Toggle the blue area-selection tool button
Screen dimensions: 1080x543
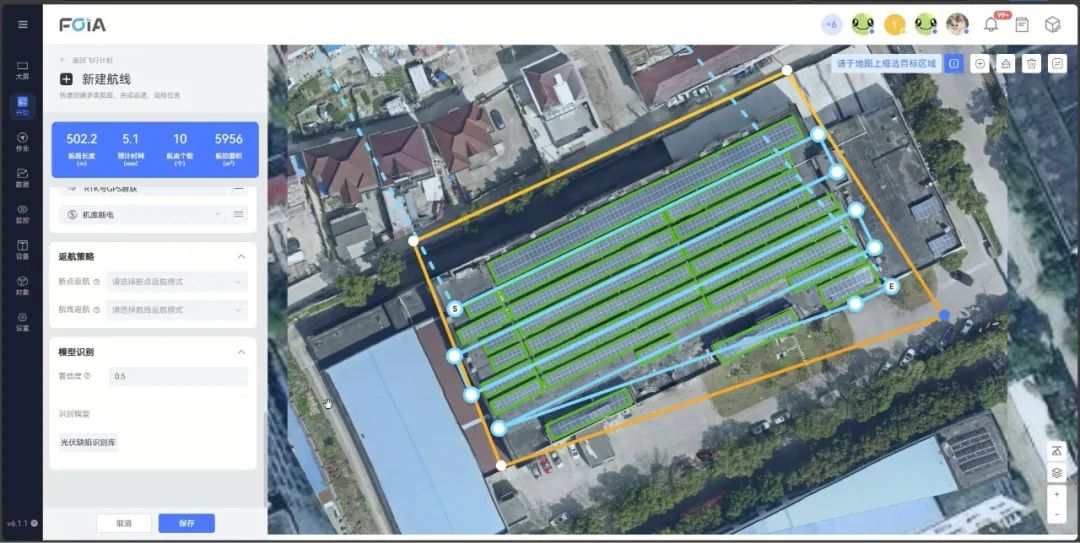coord(954,63)
